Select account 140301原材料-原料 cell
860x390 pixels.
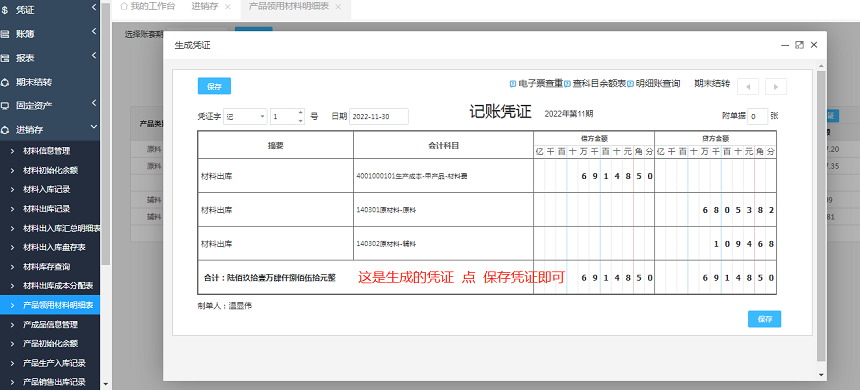pyautogui.click(x=443, y=210)
